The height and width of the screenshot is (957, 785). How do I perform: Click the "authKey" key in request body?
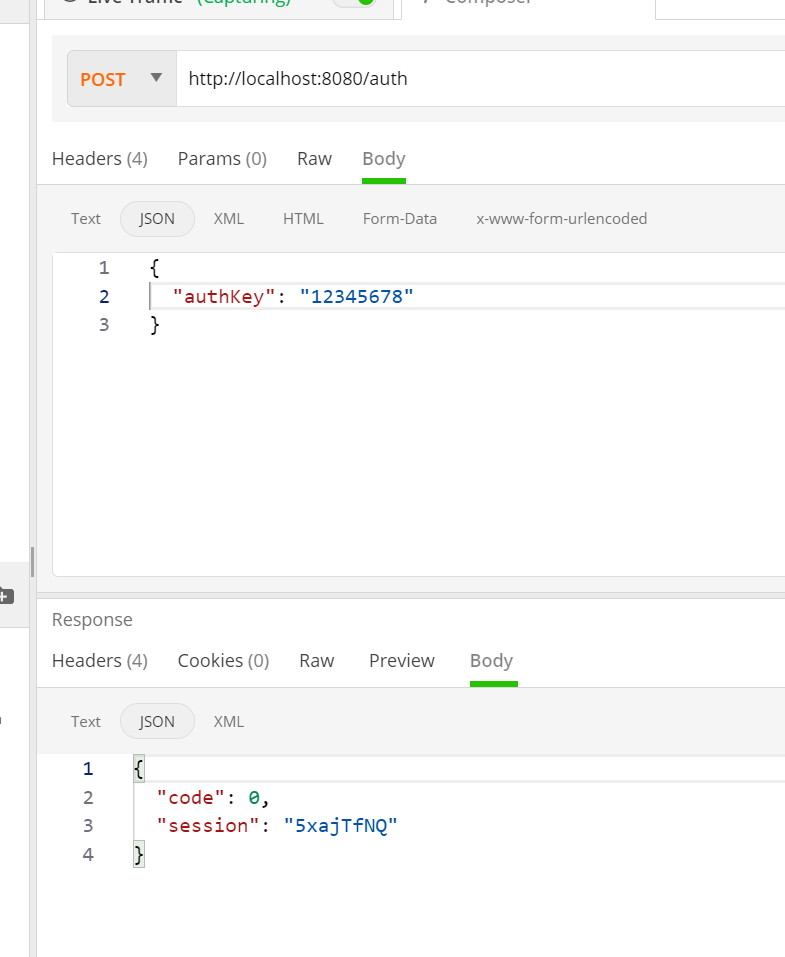(x=225, y=297)
